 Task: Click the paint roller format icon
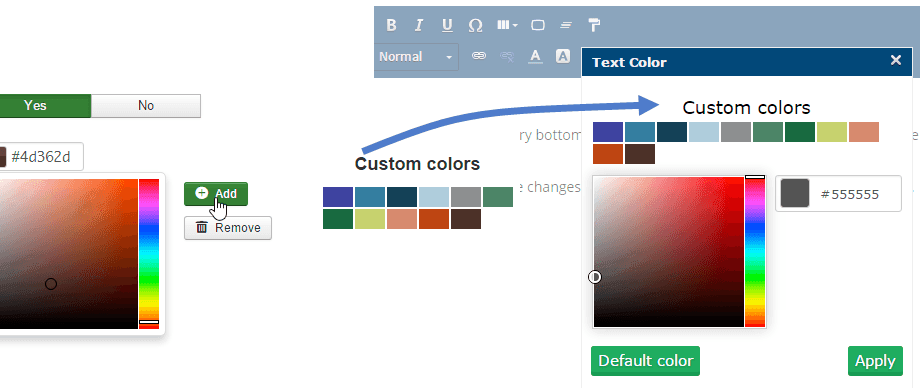[x=594, y=25]
